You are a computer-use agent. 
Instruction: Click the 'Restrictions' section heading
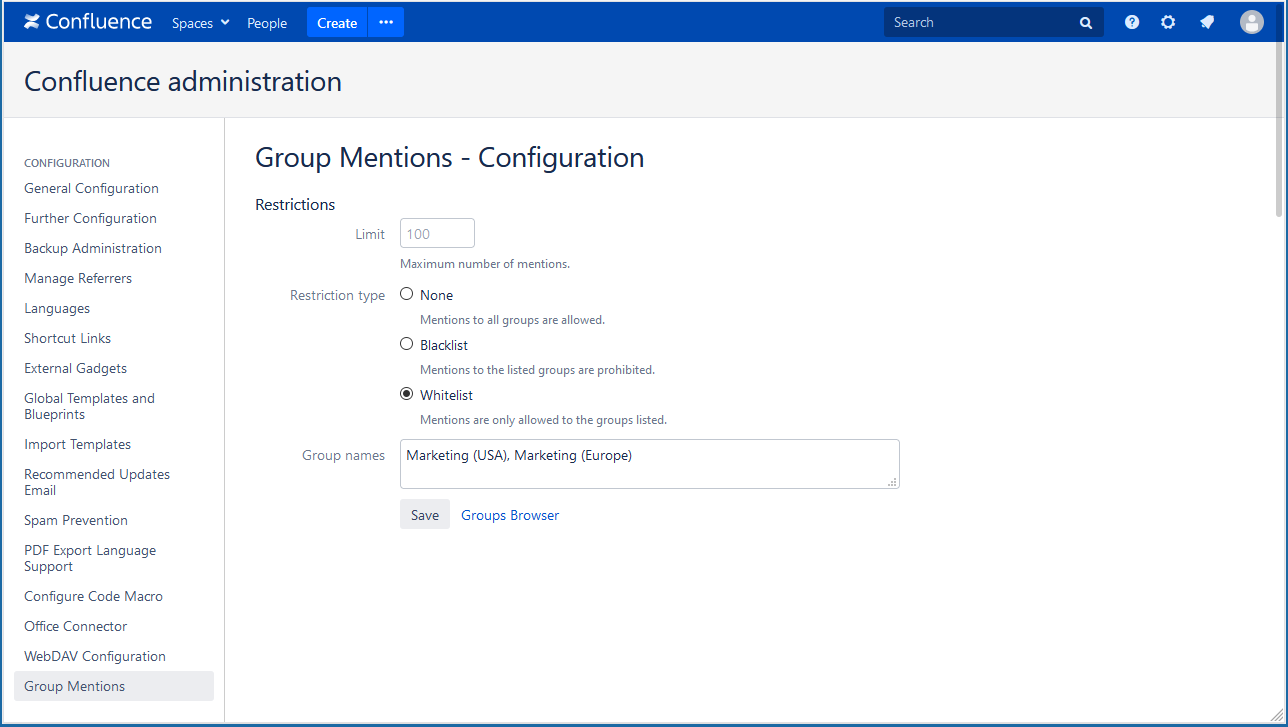(x=295, y=204)
